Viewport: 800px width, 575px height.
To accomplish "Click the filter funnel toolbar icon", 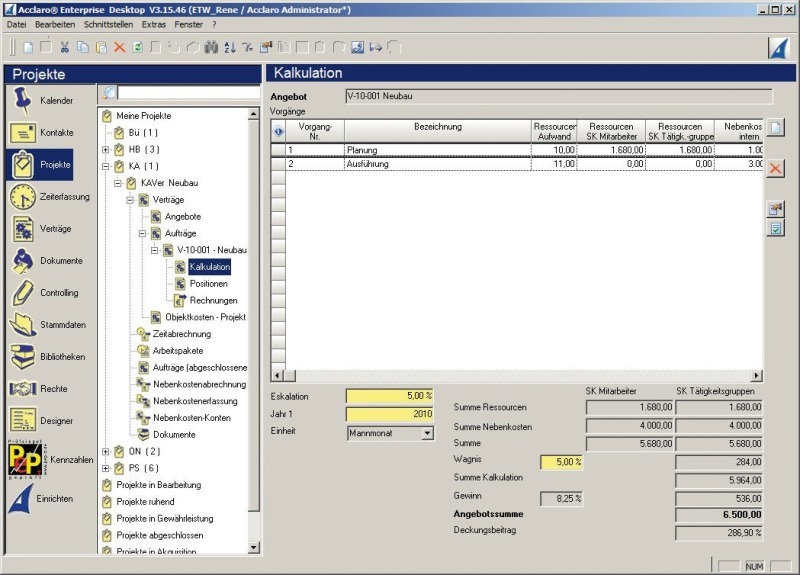I will [x=247, y=48].
